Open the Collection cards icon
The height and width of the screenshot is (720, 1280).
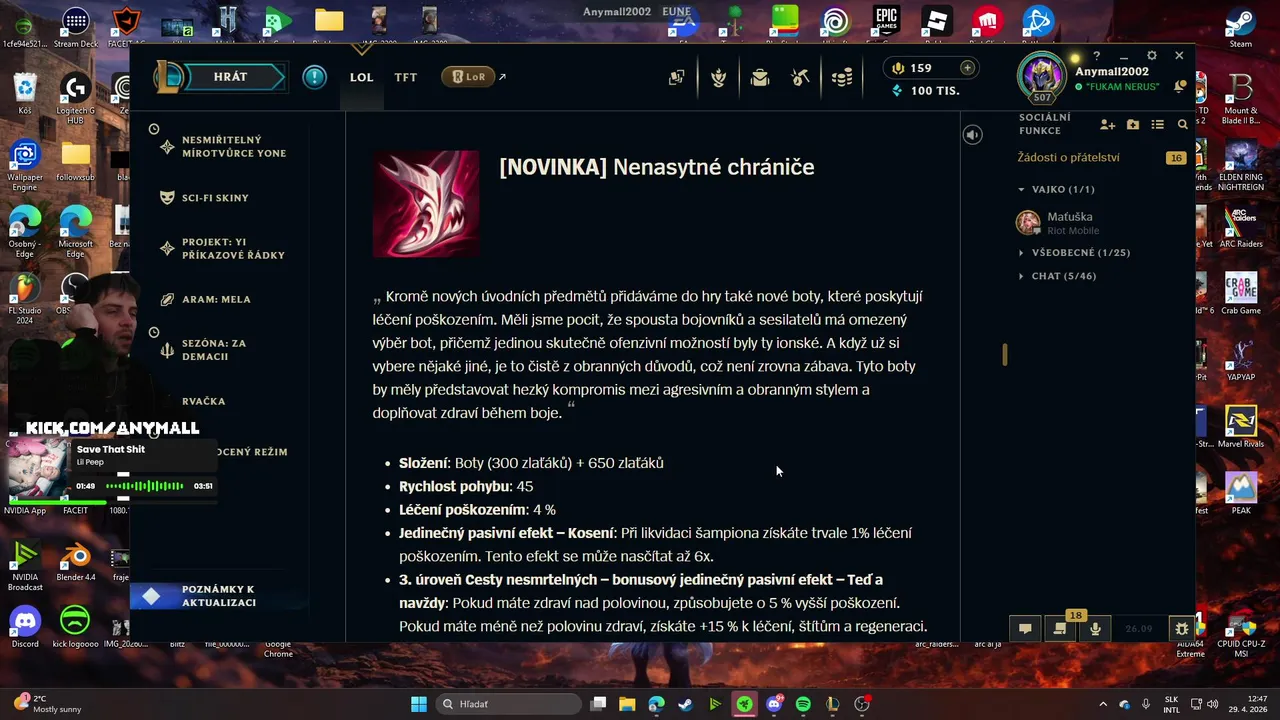click(677, 77)
